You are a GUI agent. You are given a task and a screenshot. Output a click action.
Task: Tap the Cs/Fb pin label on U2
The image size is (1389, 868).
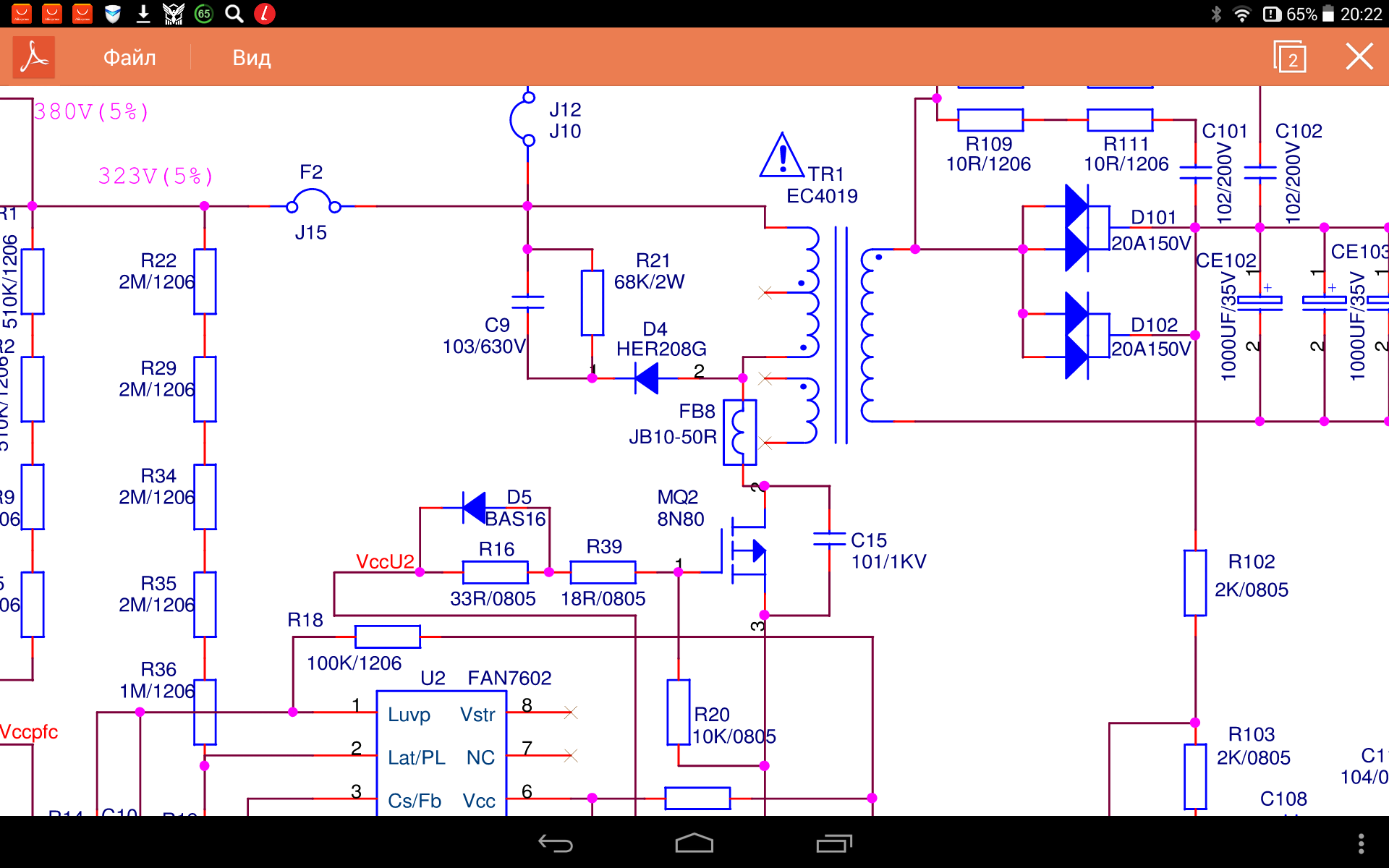(415, 801)
